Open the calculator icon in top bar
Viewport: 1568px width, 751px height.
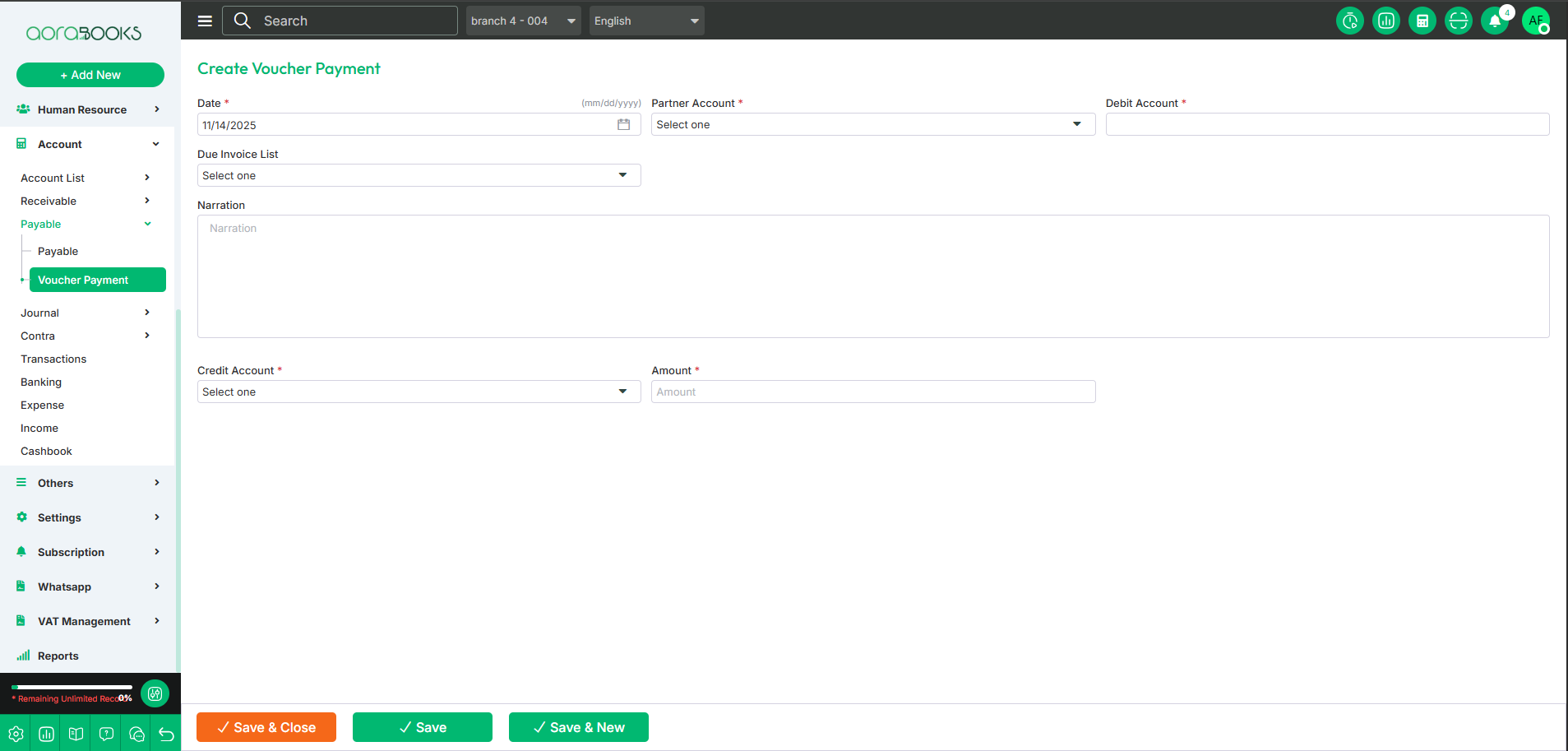(x=1422, y=21)
